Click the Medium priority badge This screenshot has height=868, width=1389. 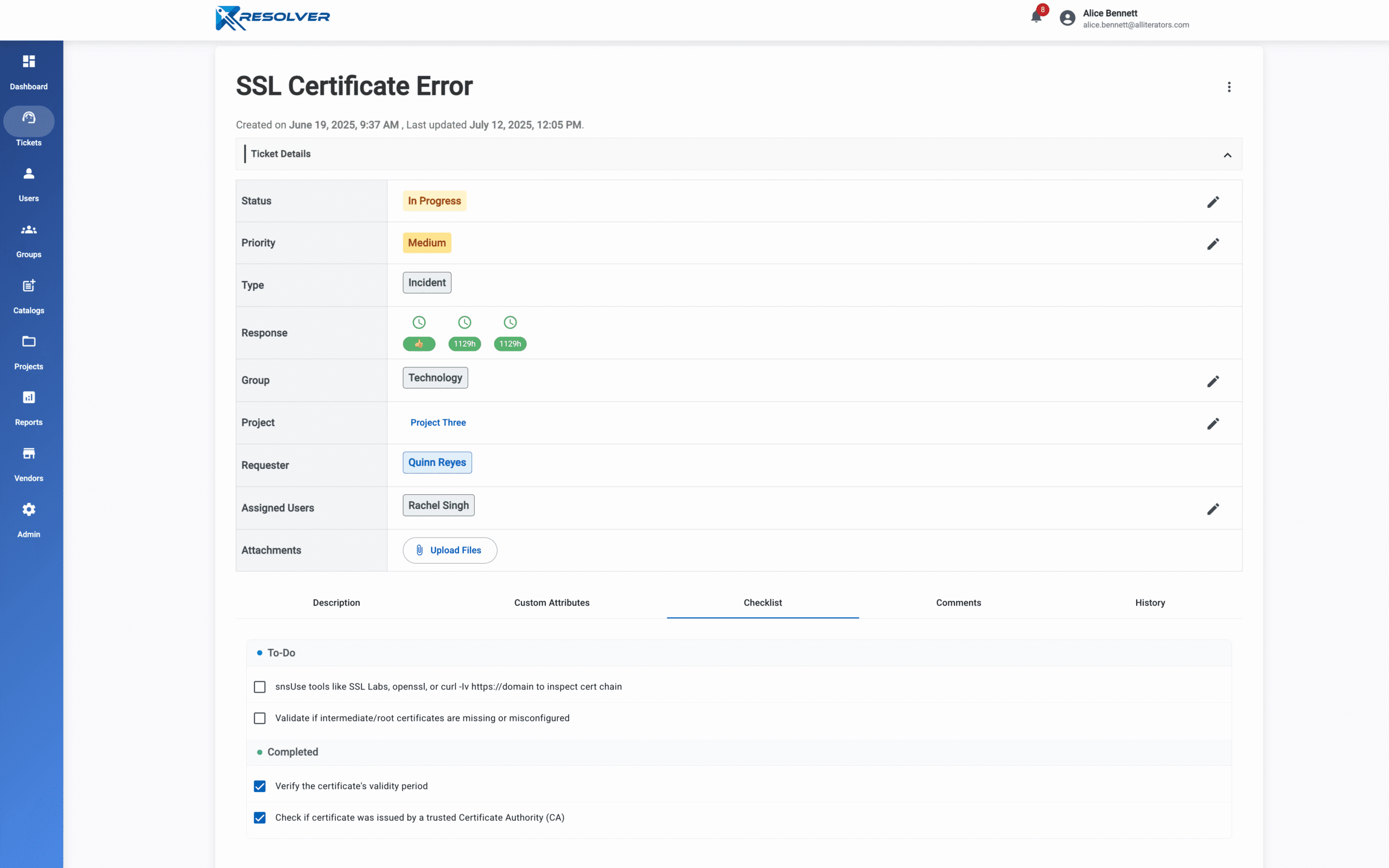point(426,242)
